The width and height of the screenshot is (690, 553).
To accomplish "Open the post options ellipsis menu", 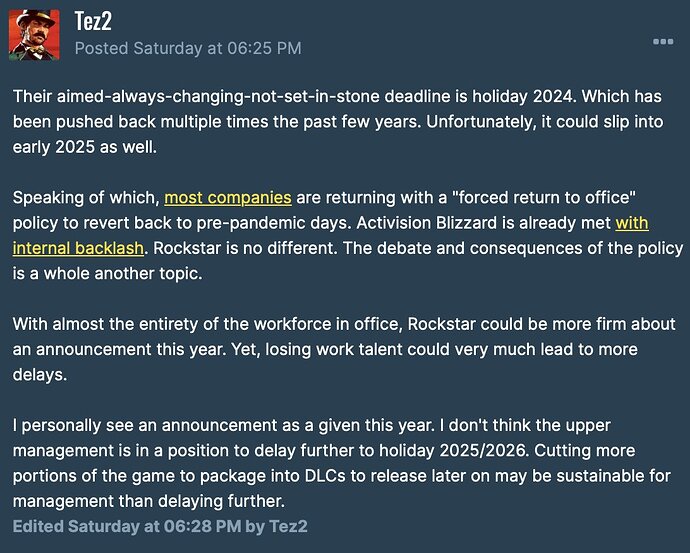I will point(663,41).
